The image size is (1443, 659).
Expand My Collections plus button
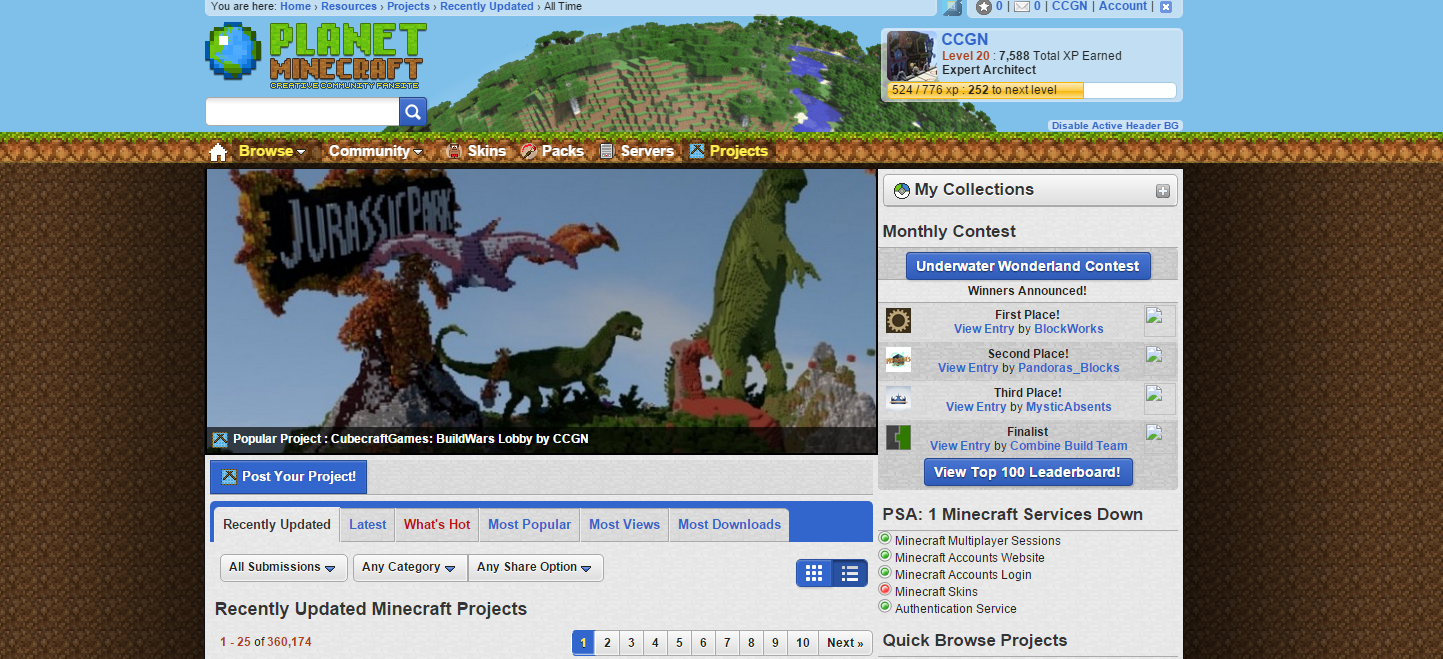[1163, 191]
